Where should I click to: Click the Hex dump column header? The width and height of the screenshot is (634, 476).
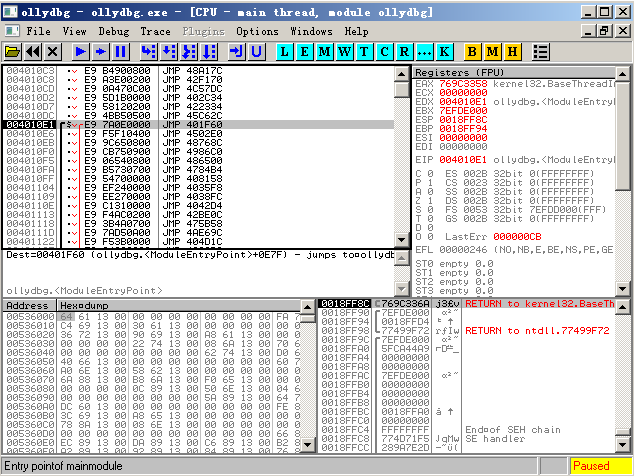(x=180, y=305)
